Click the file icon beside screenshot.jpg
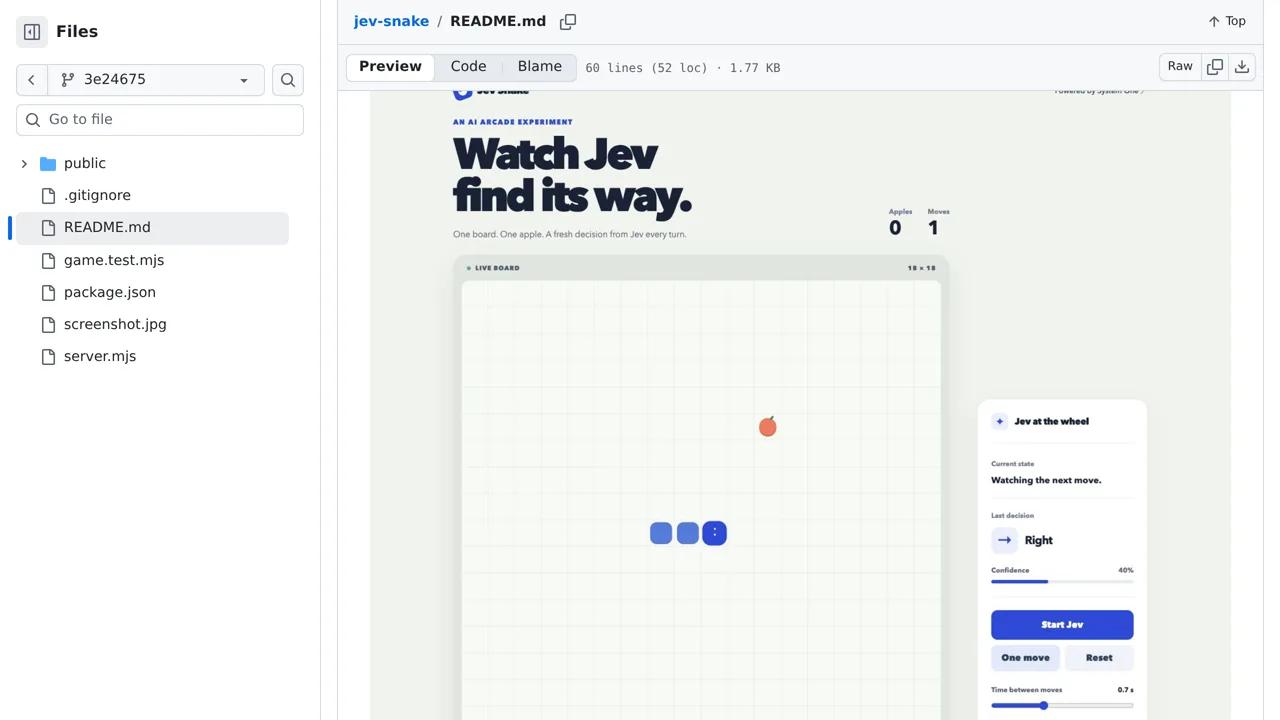1280x720 pixels. [x=48, y=324]
